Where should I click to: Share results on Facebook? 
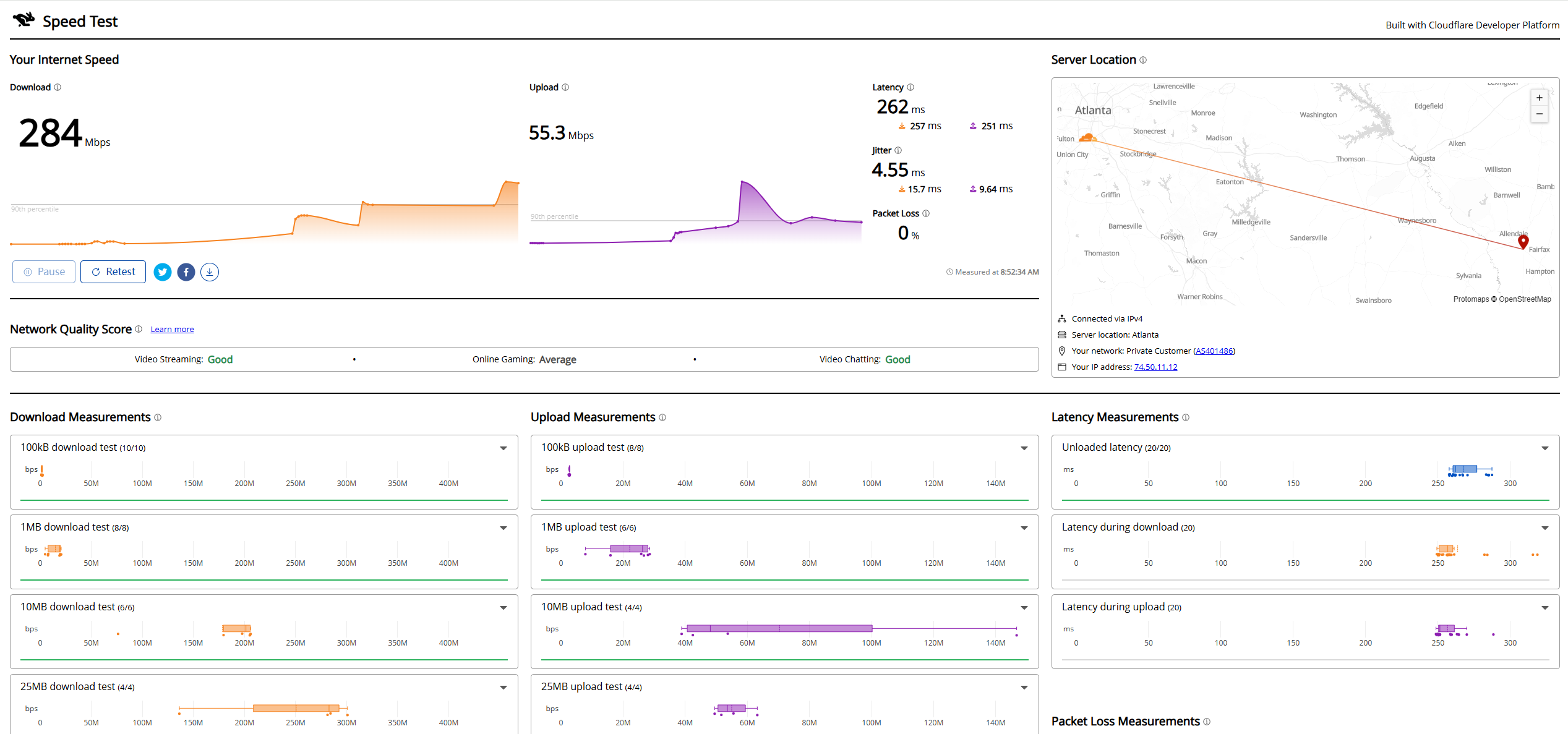point(186,272)
